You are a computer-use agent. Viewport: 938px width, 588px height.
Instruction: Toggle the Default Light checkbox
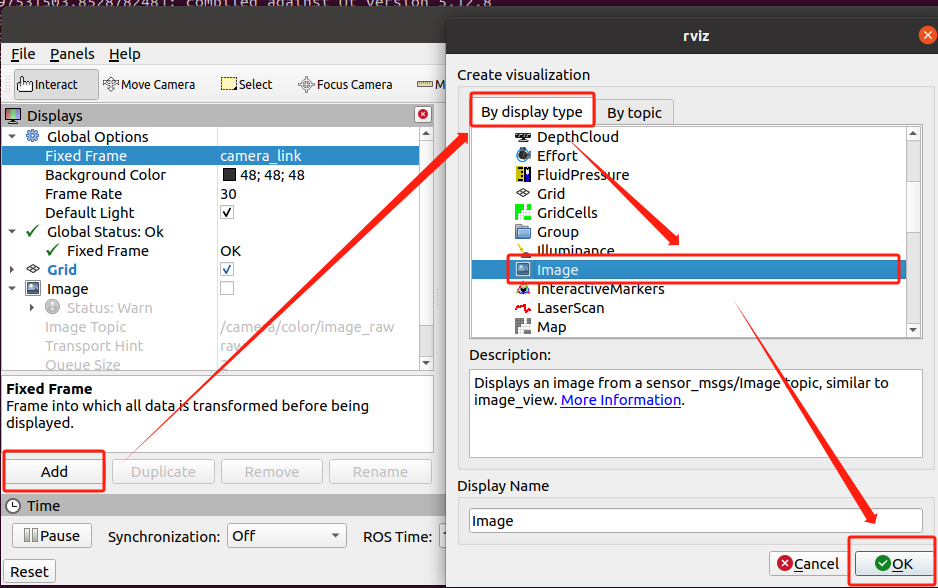tap(227, 212)
